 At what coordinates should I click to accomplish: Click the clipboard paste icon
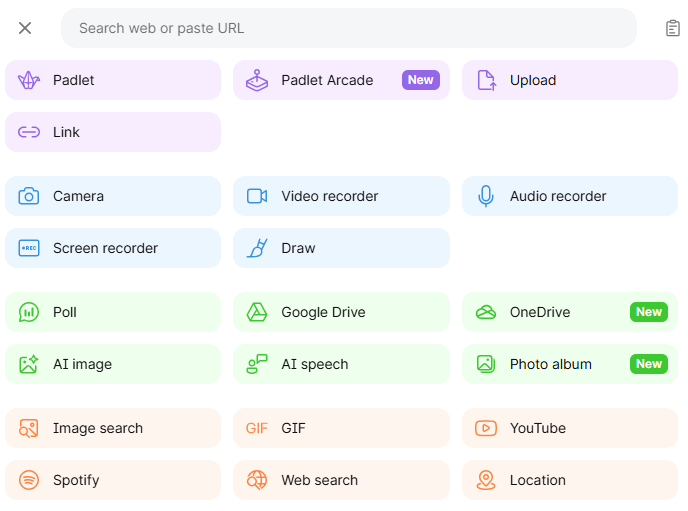pyautogui.click(x=672, y=28)
